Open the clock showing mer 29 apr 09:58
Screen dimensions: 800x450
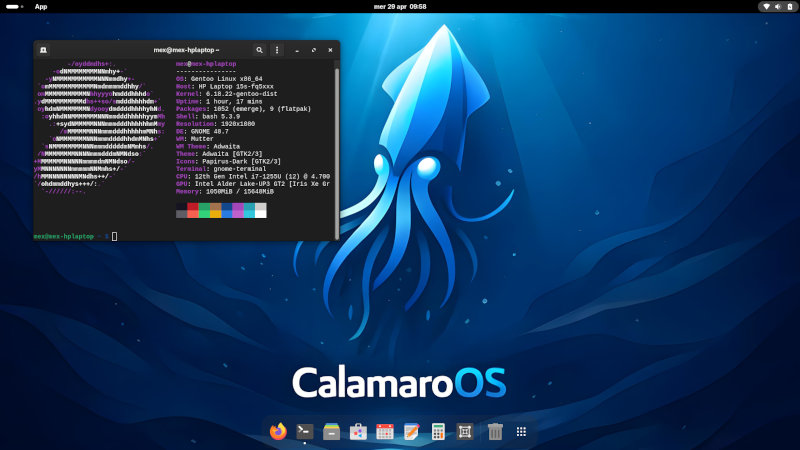[x=400, y=7]
